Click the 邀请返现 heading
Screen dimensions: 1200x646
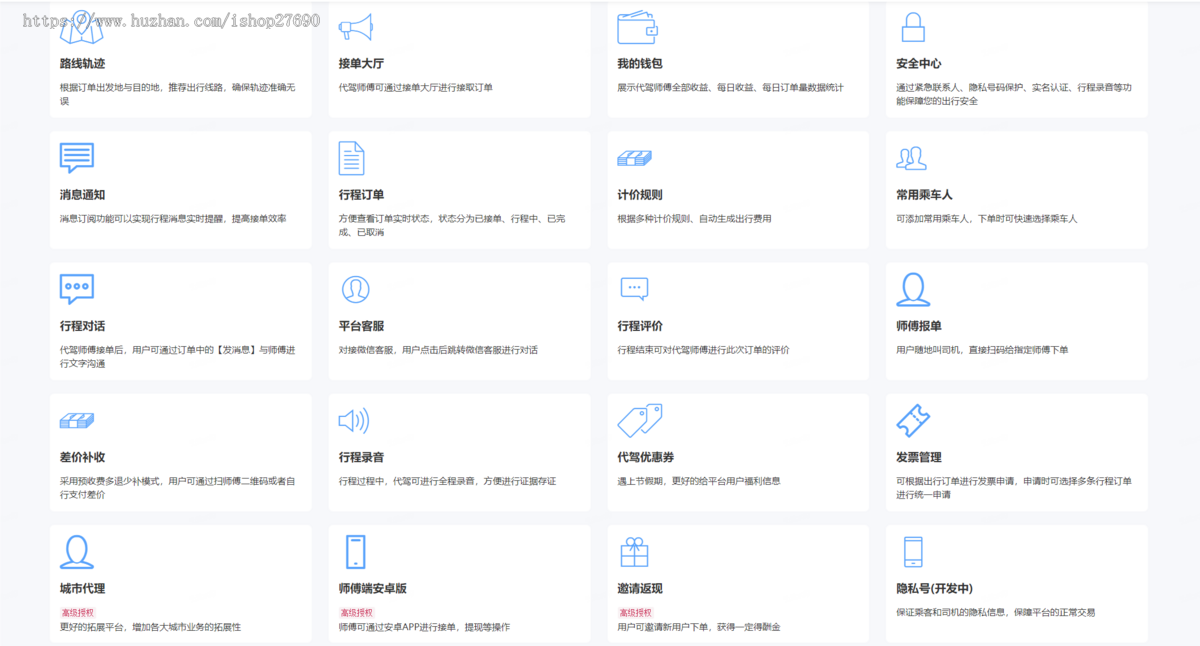(x=640, y=589)
